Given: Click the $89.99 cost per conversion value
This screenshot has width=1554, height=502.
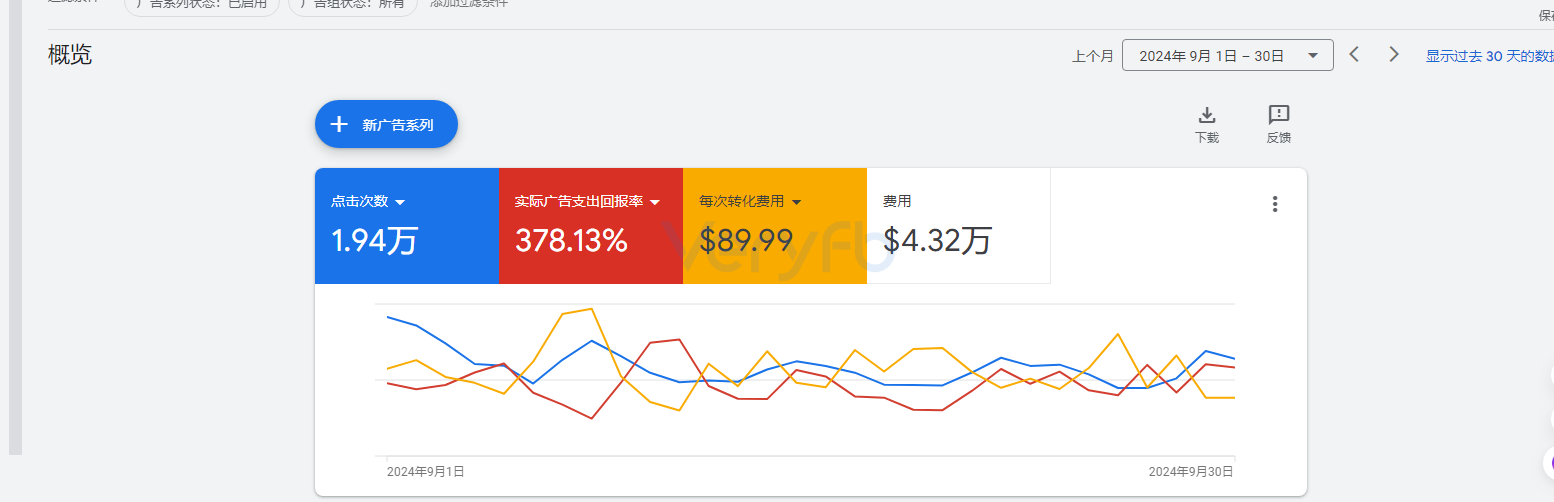Looking at the screenshot, I should coord(746,241).
